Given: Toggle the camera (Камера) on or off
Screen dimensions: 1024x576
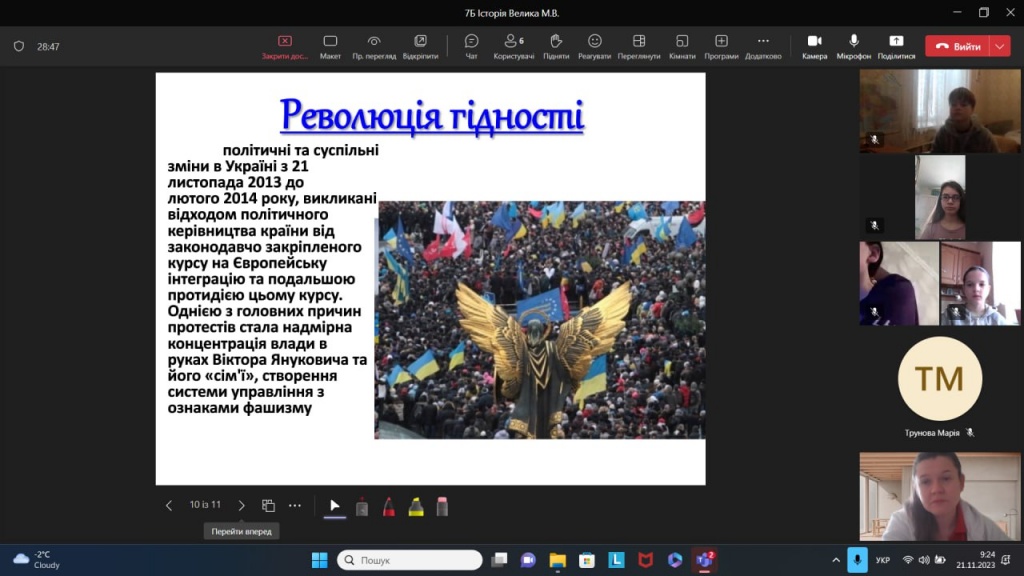Looking at the screenshot, I should [814, 46].
